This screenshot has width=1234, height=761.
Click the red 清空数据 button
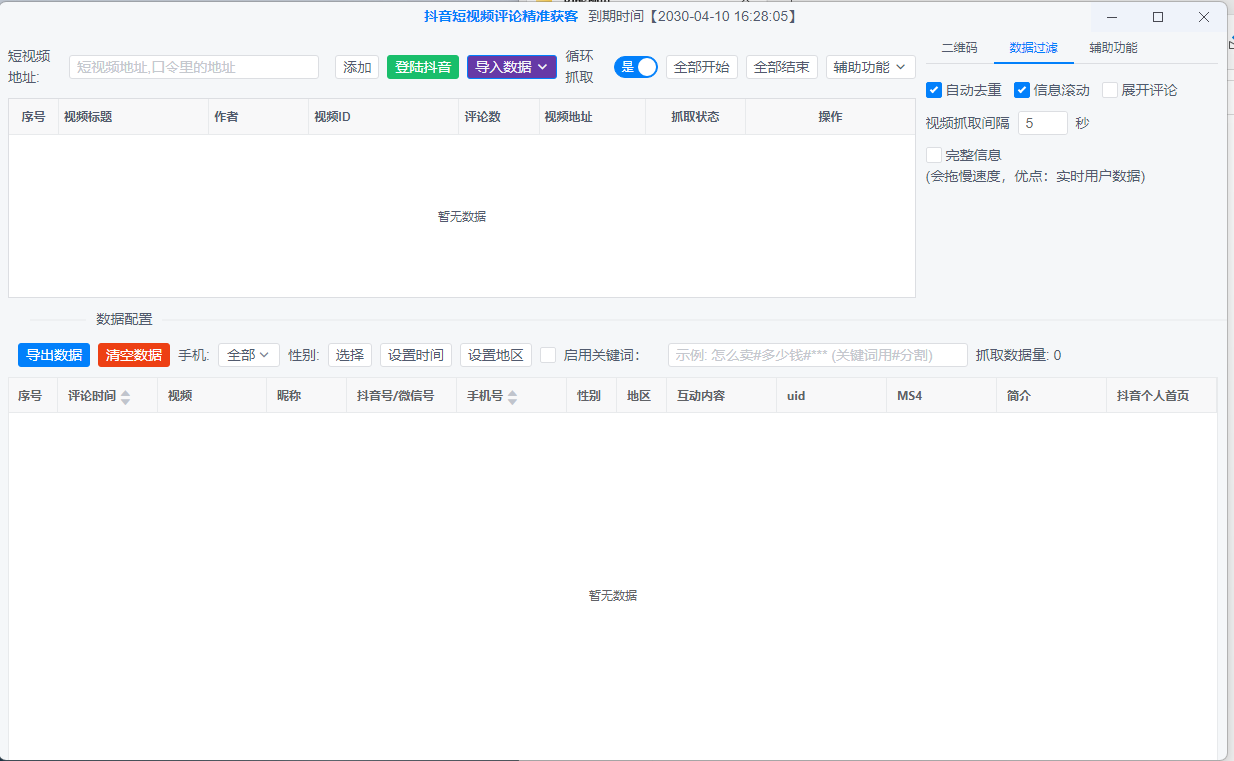click(x=134, y=355)
